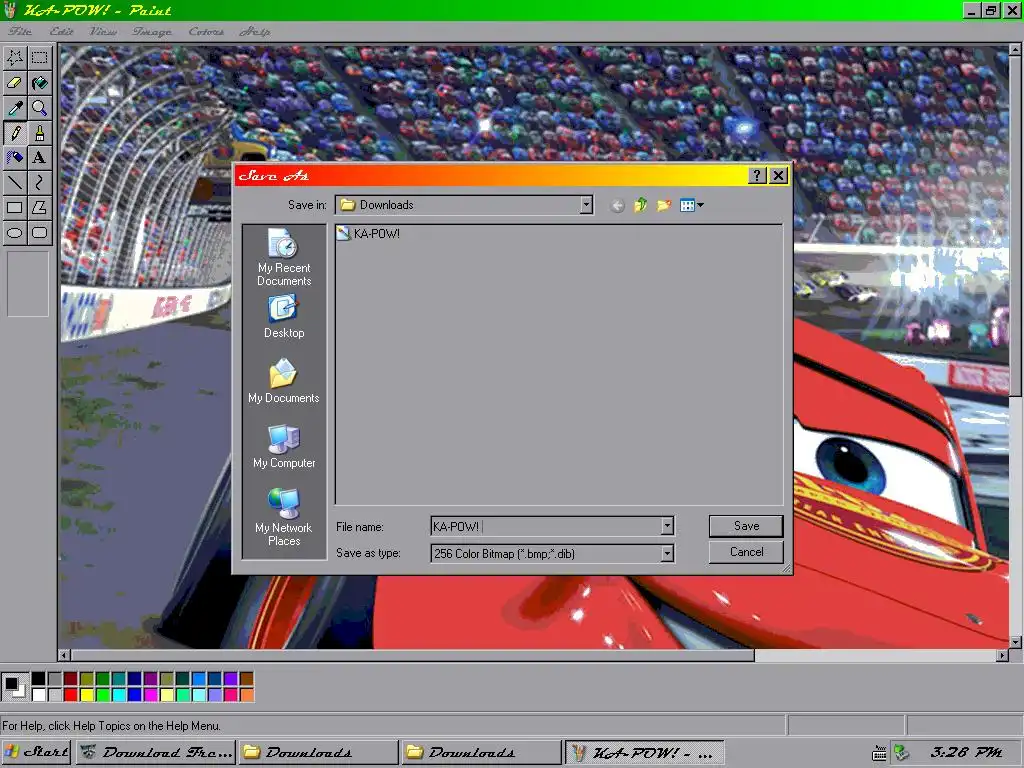Switch to KA-POW! Paint taskbar button

644,753
